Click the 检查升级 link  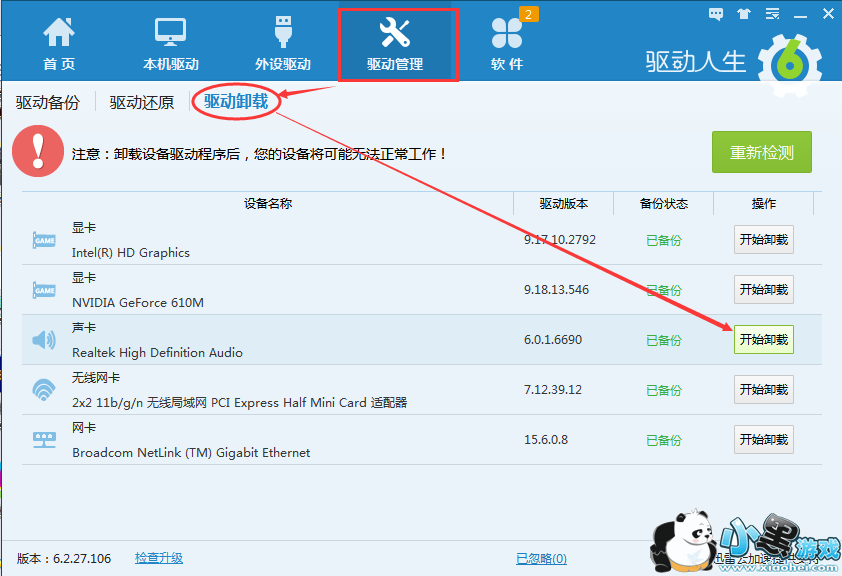pyautogui.click(x=158, y=558)
